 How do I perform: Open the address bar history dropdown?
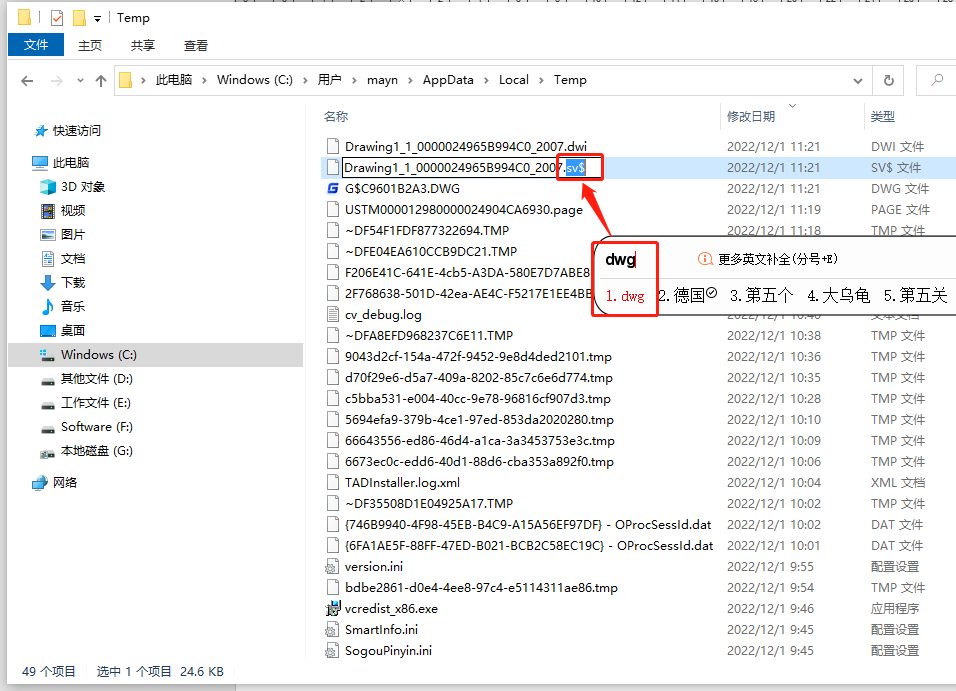pyautogui.click(x=858, y=80)
